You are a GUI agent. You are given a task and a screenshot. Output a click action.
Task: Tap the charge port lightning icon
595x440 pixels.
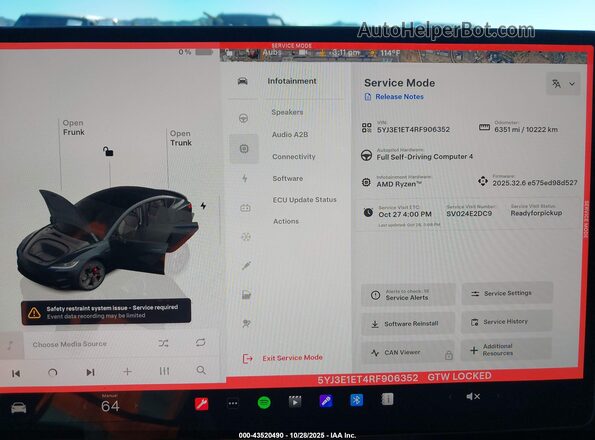(x=203, y=206)
